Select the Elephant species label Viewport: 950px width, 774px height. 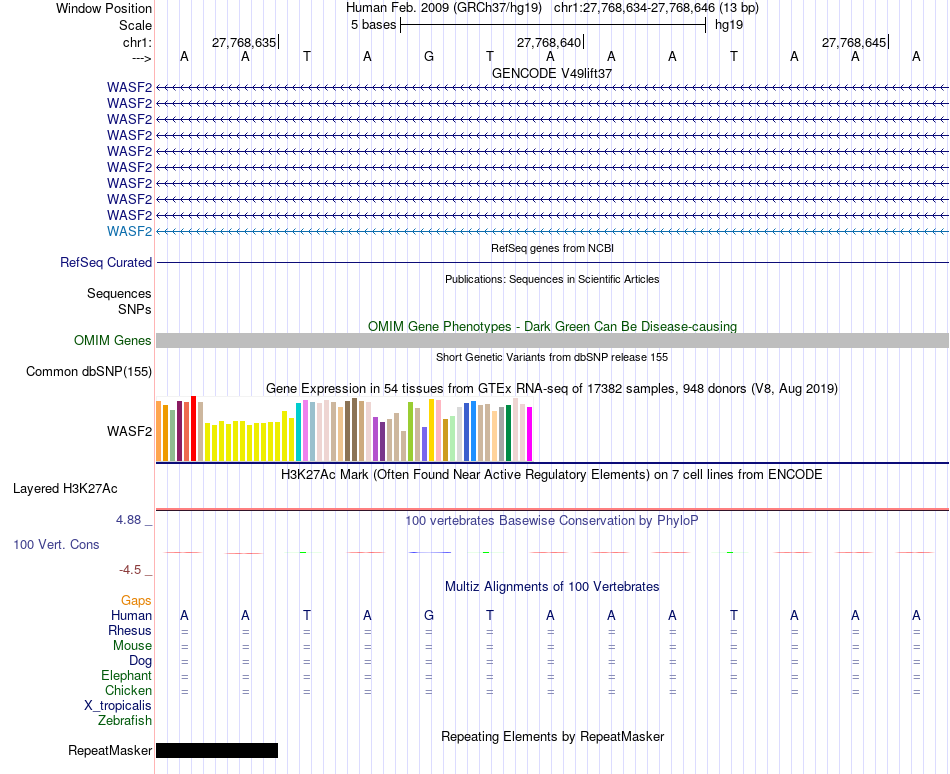click(x=126, y=675)
